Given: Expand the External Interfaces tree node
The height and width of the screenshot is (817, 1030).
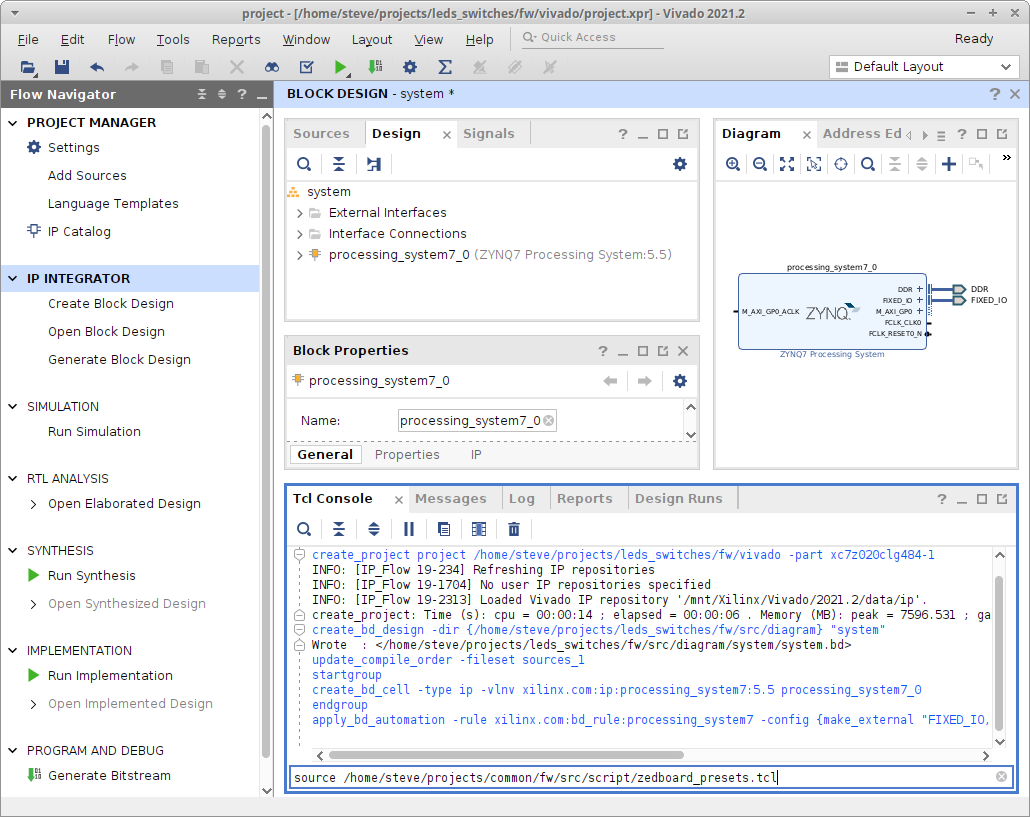Looking at the screenshot, I should (x=300, y=213).
